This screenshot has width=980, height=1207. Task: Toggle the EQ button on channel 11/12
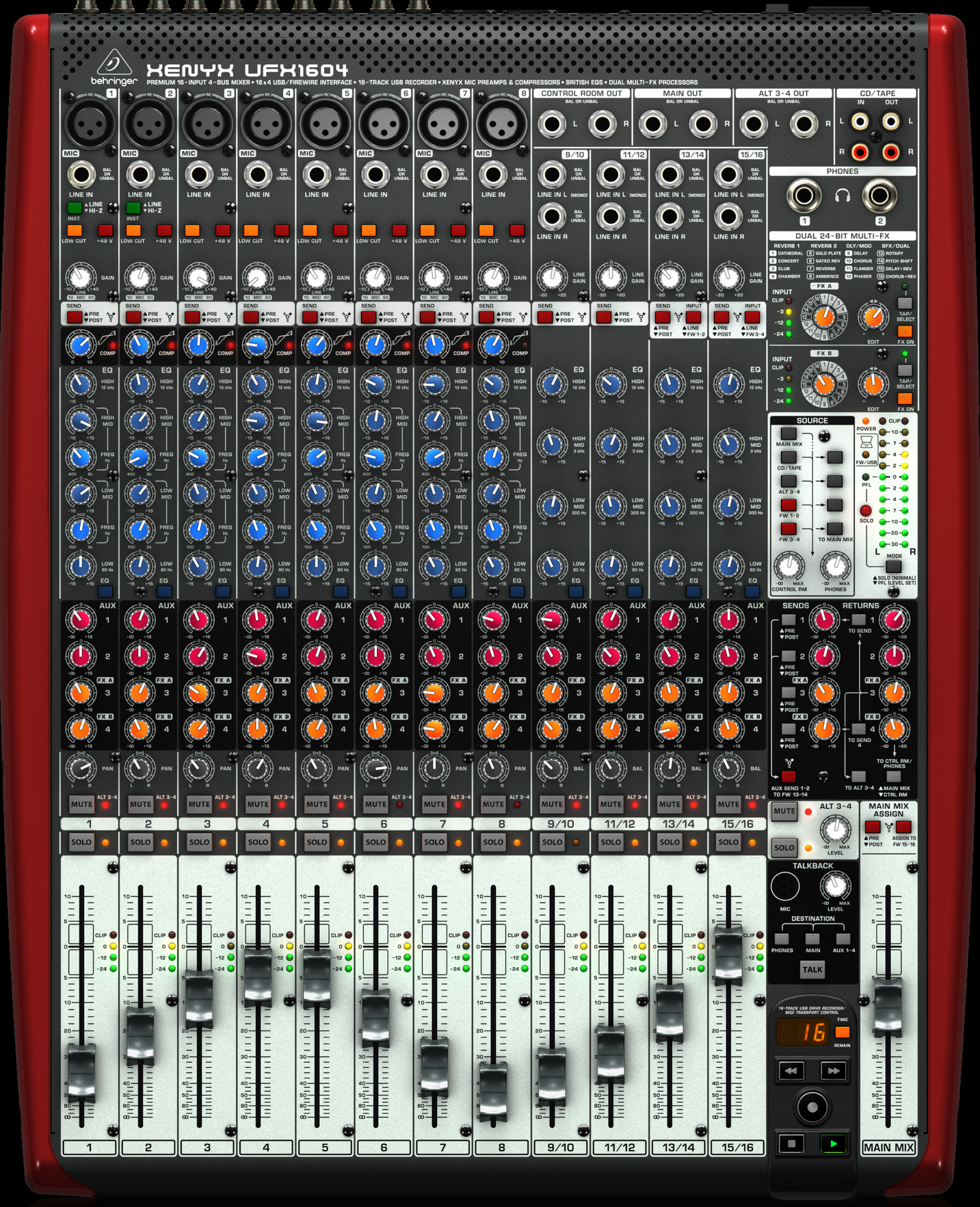click(635, 592)
